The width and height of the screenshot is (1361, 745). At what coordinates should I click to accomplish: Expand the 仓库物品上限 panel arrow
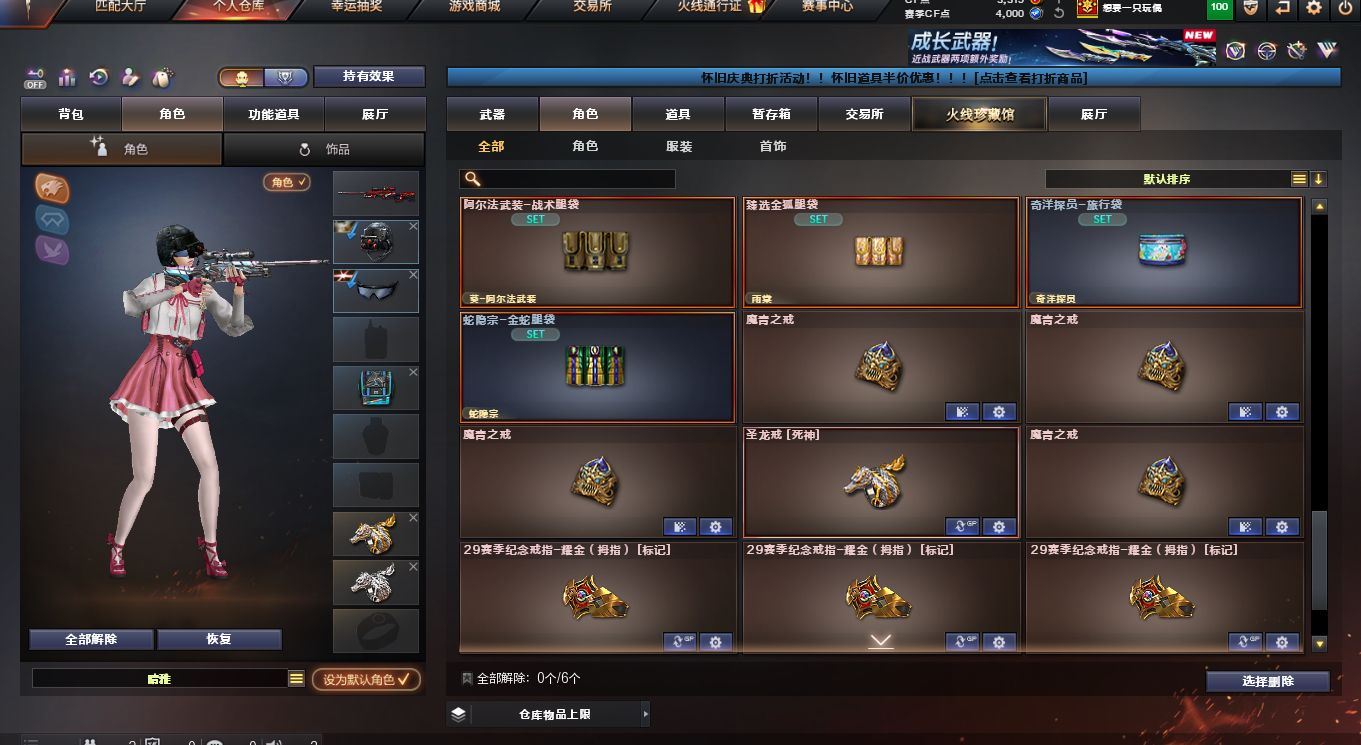click(645, 714)
